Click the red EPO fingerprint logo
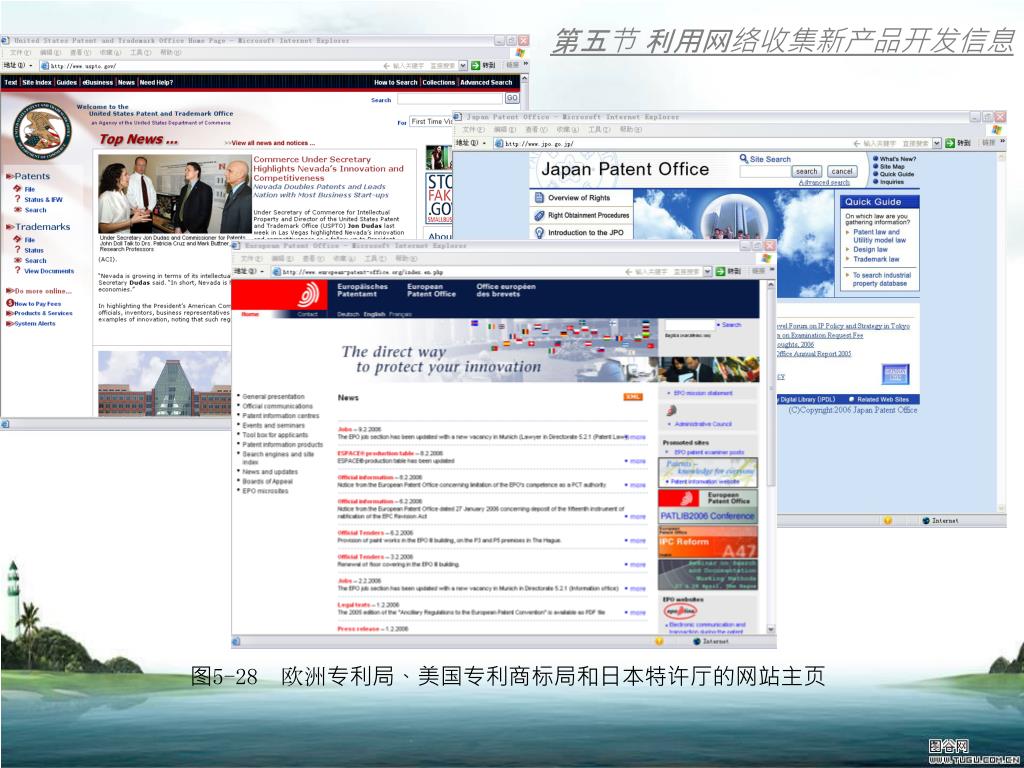The height and width of the screenshot is (768, 1024). (x=308, y=295)
